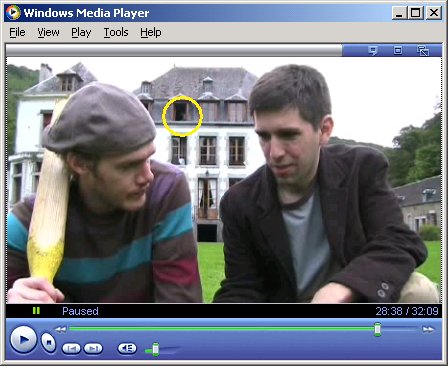Image resolution: width=448 pixels, height=366 pixels.
Task: Click the volume slider handle
Action: [x=156, y=349]
